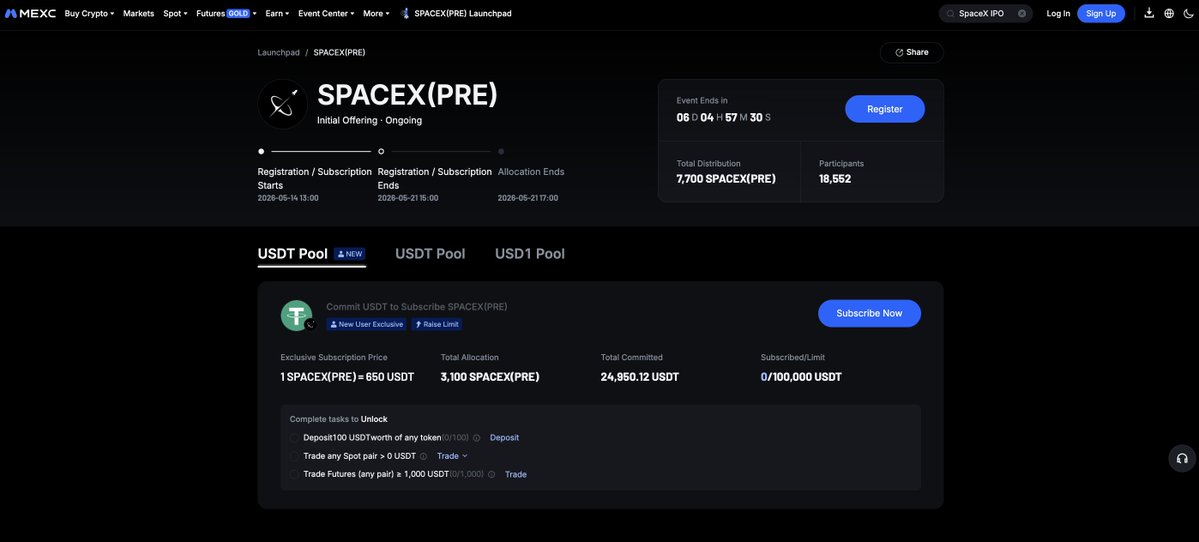Click the info icon next to Deposit task
The width and height of the screenshot is (1199, 542).
tap(476, 438)
